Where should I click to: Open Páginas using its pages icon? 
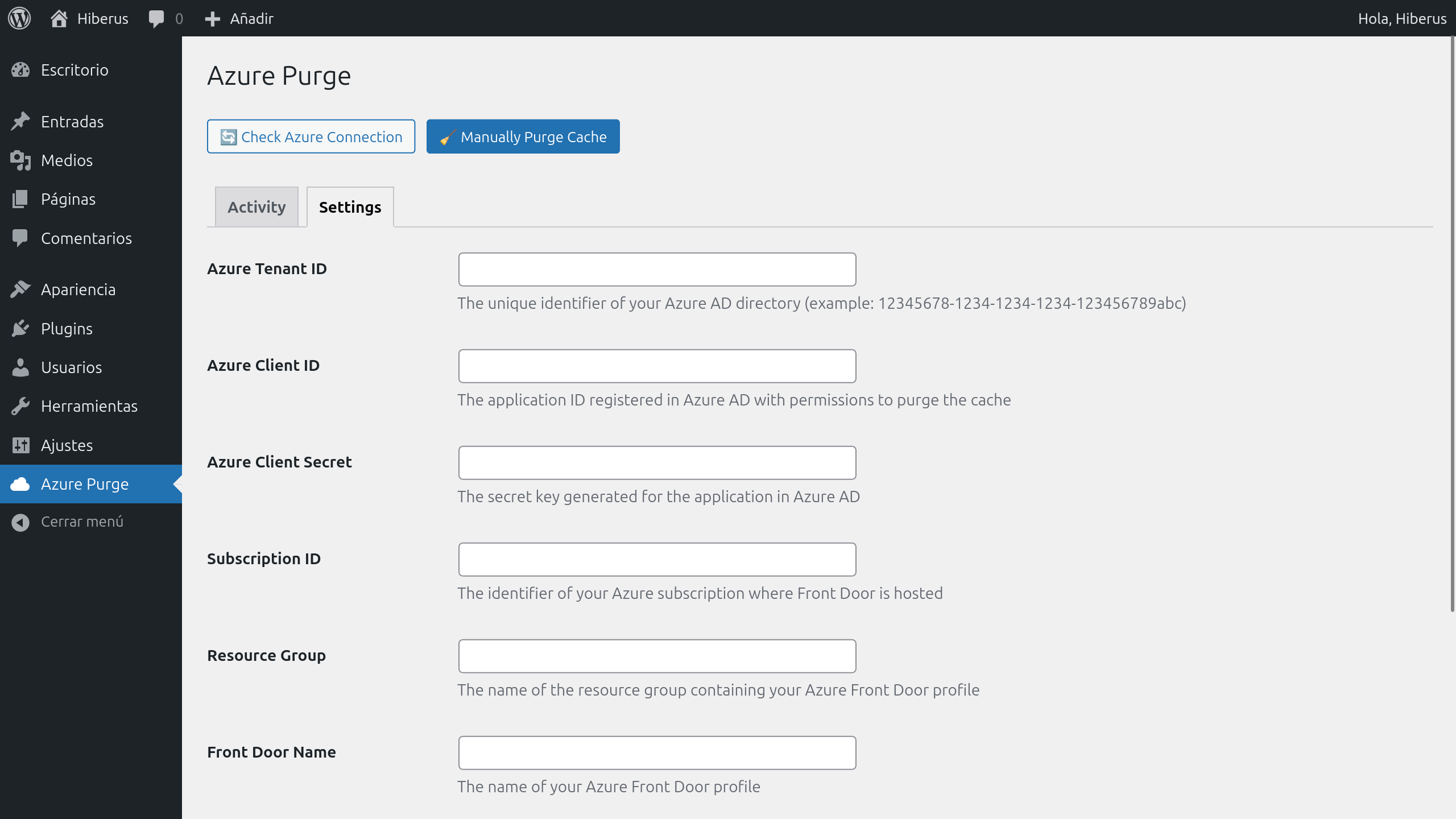[21, 198]
